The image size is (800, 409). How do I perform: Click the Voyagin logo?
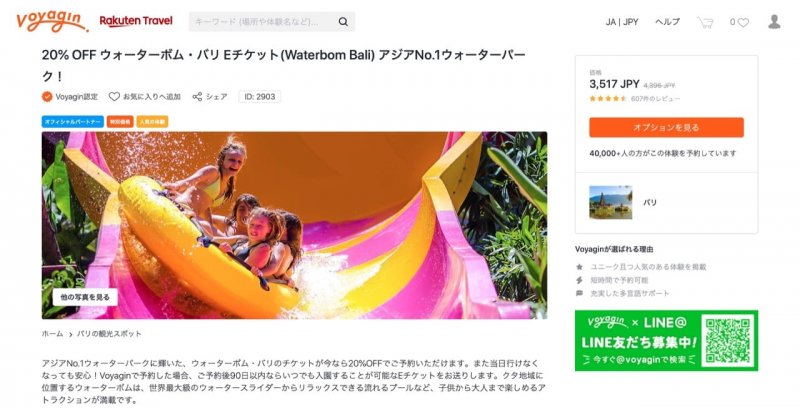point(52,22)
